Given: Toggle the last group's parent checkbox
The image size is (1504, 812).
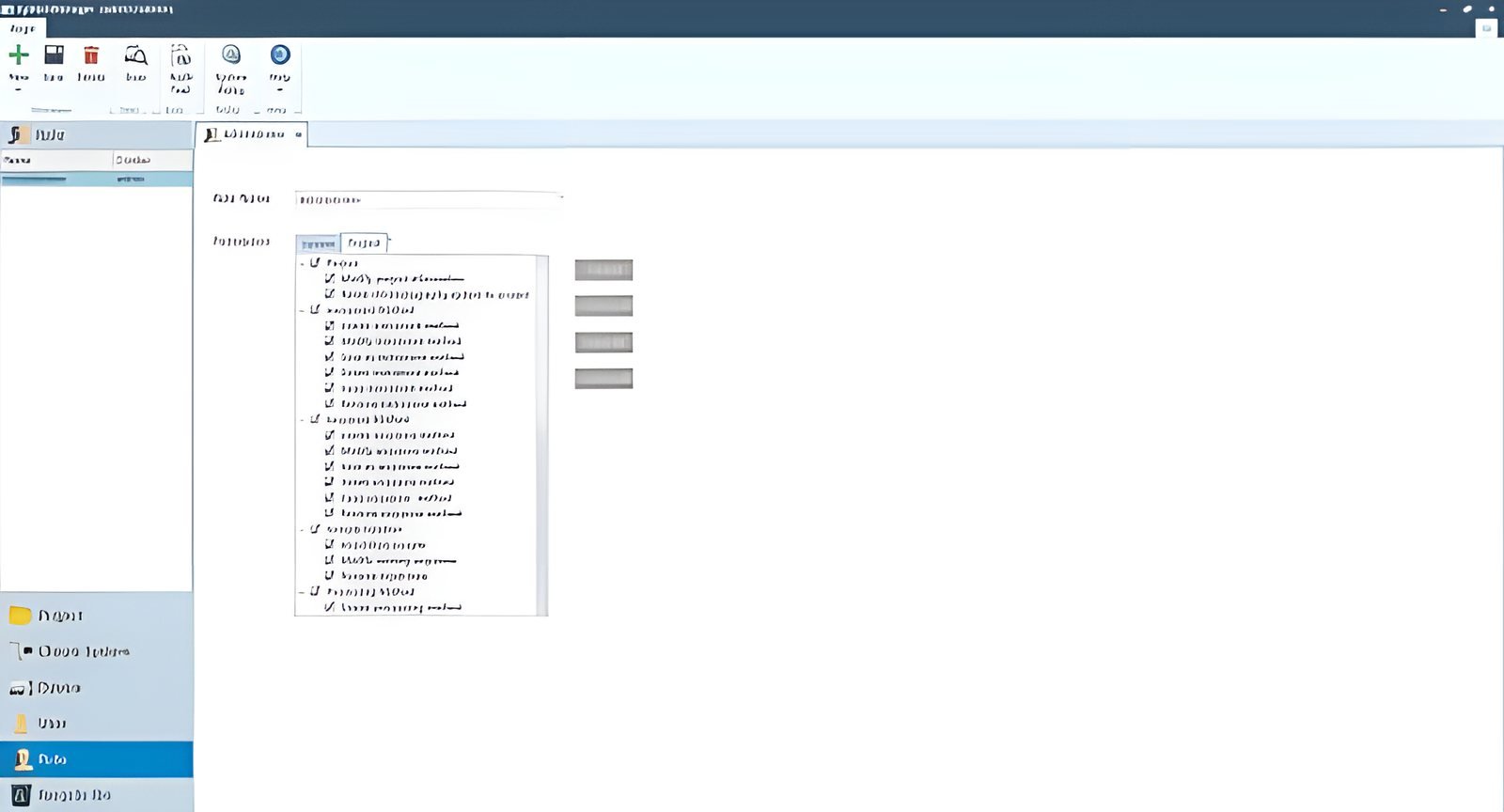Looking at the screenshot, I should click(x=315, y=591).
